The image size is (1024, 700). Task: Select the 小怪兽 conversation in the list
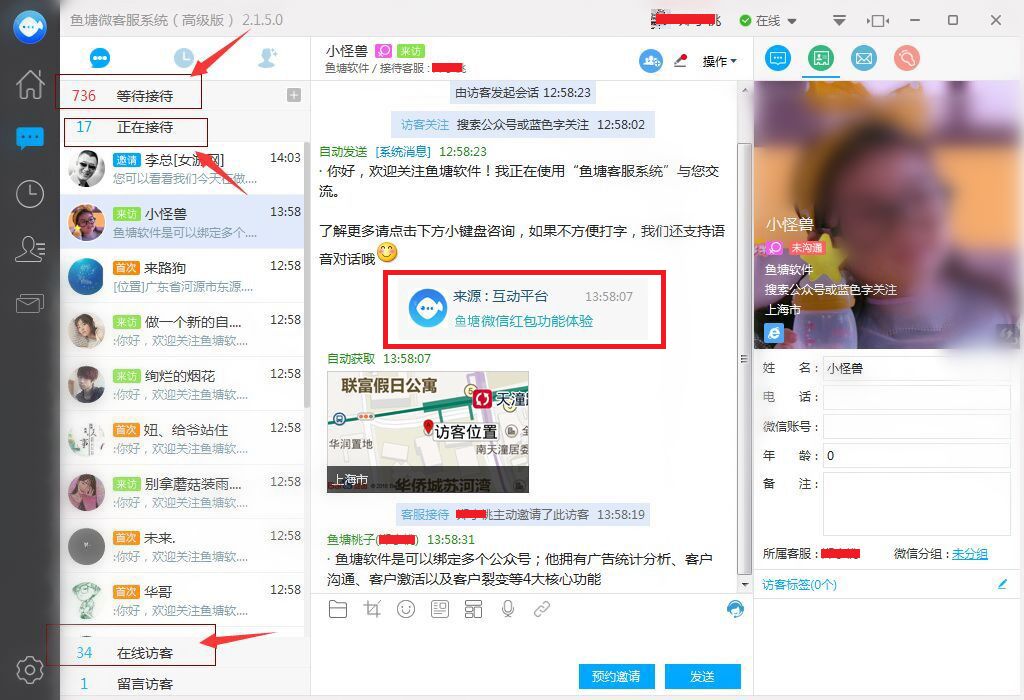[x=182, y=222]
